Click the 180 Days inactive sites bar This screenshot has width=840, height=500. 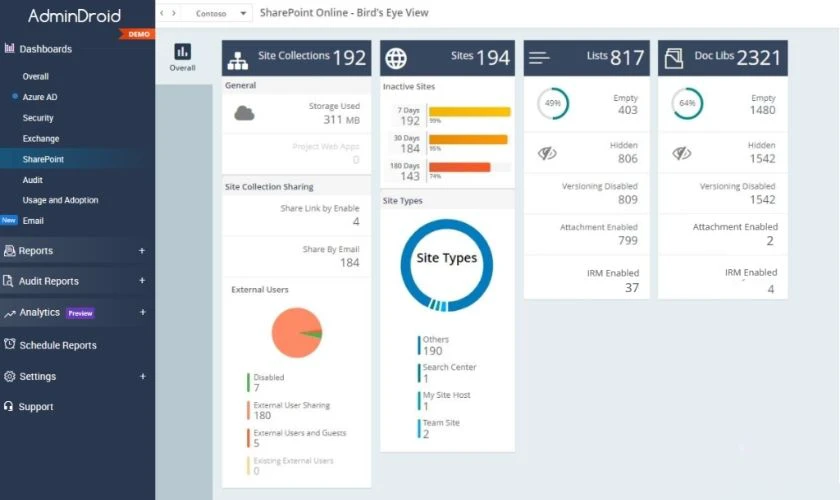point(460,167)
